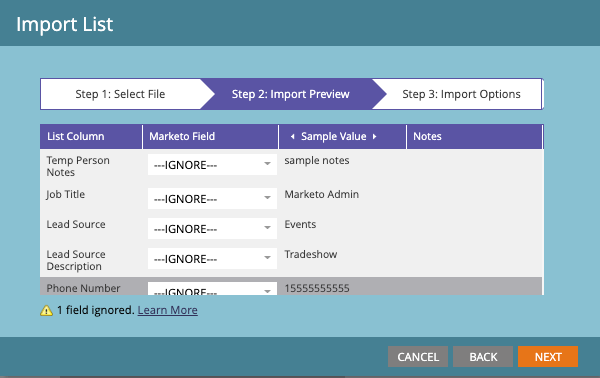Image resolution: width=600 pixels, height=378 pixels.
Task: Jump to Step 3: Import Options
Action: (x=461, y=94)
